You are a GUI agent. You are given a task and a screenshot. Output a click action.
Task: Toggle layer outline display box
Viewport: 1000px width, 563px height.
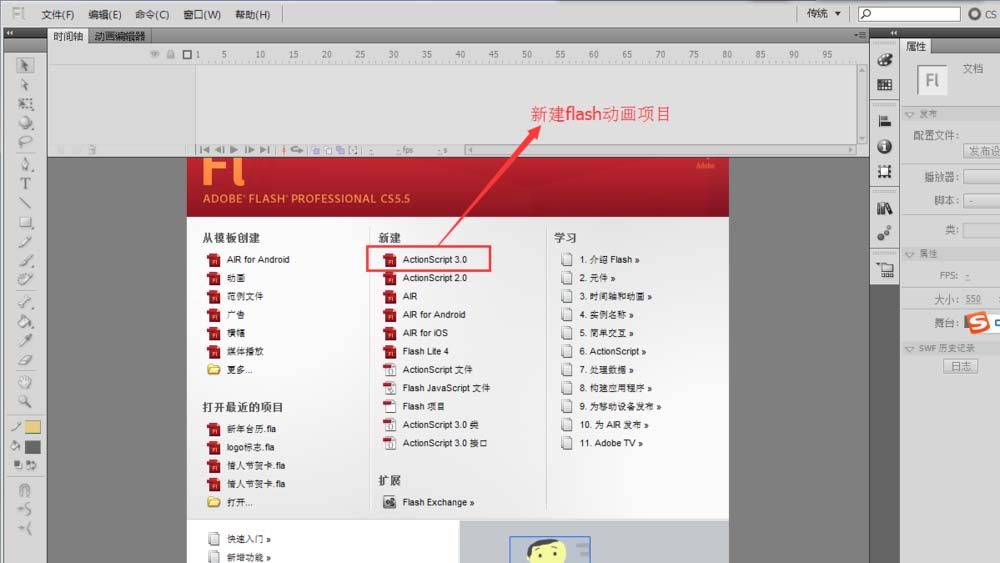187,54
